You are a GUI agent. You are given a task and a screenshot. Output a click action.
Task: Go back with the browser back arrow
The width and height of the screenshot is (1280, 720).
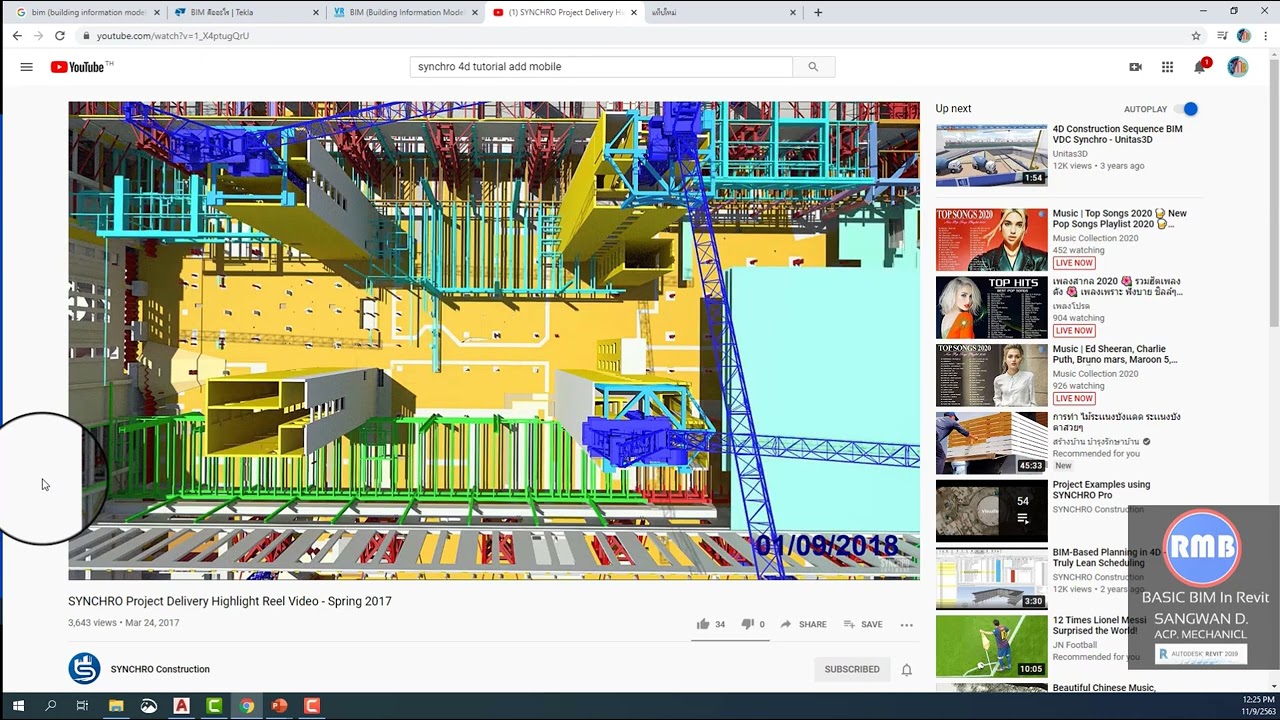click(x=17, y=35)
